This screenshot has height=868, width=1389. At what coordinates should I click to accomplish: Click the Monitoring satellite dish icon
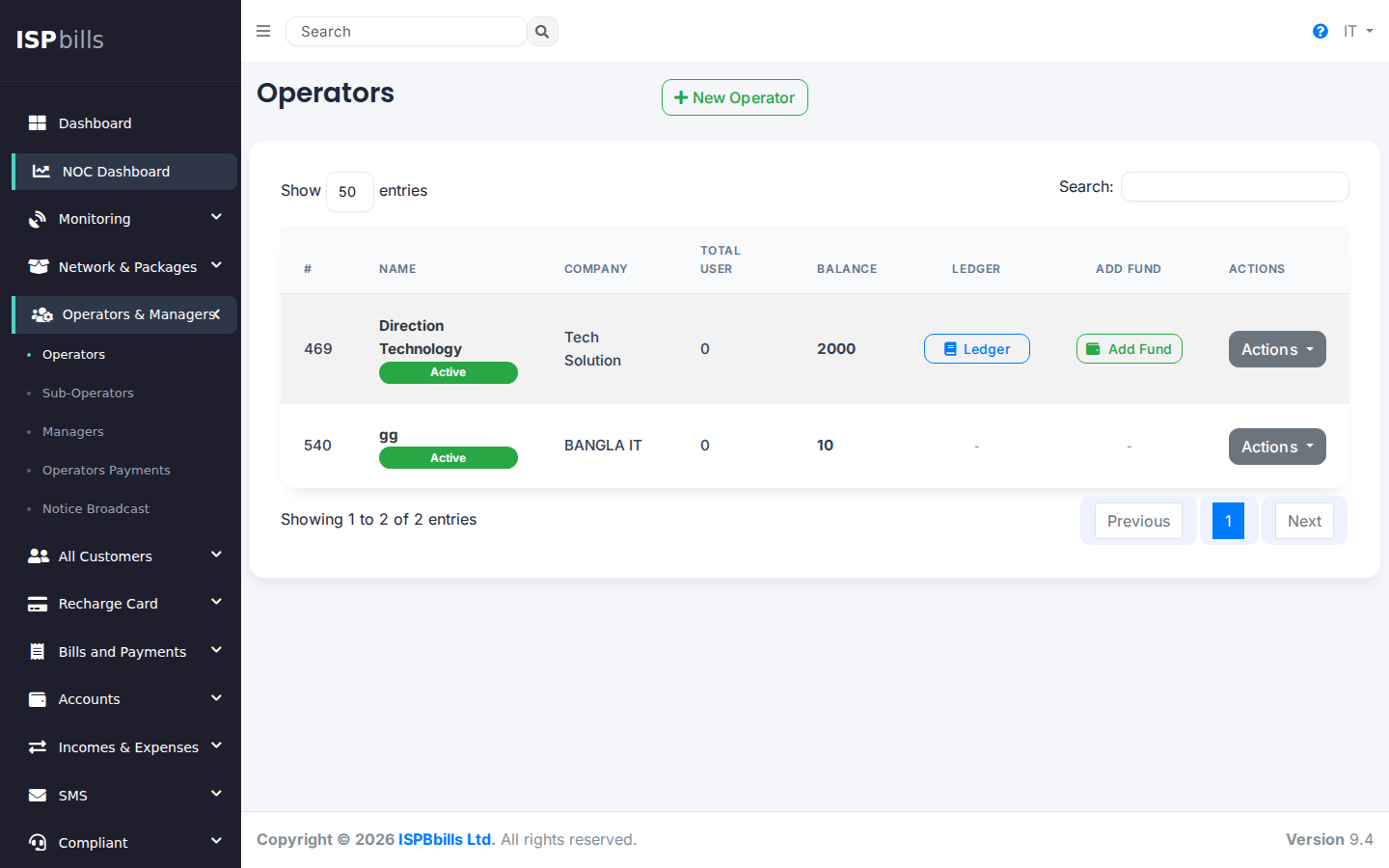point(38,219)
